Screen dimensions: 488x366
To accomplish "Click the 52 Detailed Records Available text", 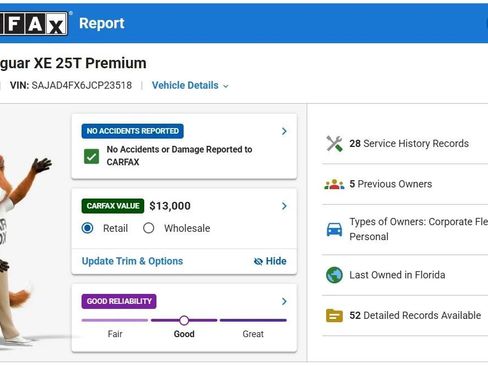I will (415, 315).
